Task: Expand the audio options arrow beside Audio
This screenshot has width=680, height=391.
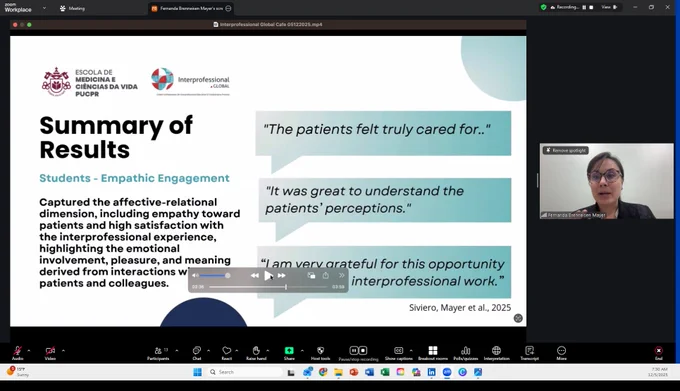Action: click(29, 350)
